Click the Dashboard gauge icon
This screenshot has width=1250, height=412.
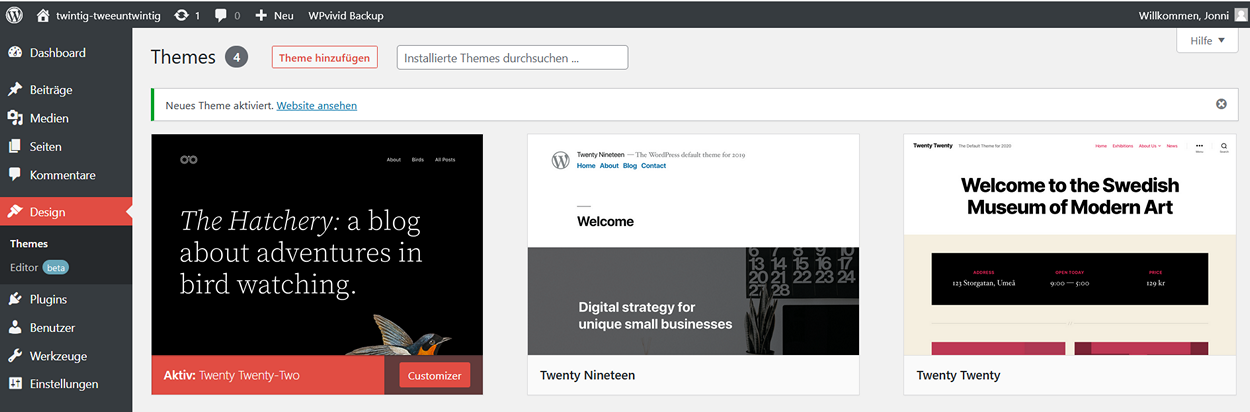pos(15,52)
